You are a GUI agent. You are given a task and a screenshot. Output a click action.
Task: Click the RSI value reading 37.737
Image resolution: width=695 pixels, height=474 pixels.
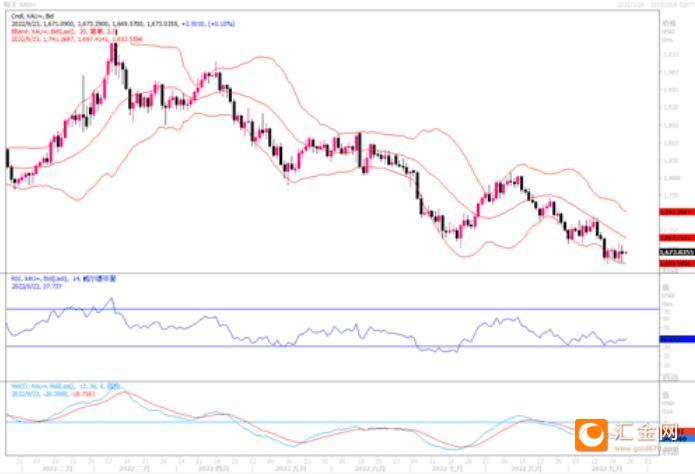click(52, 286)
